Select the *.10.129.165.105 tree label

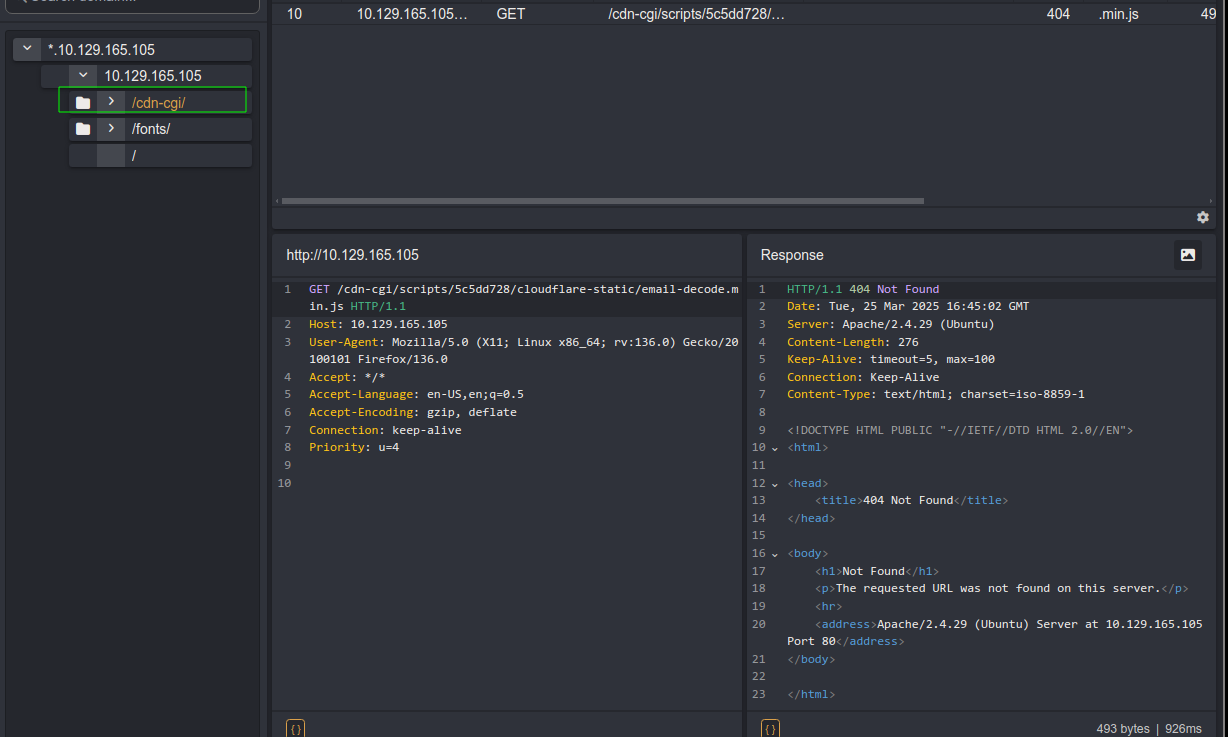point(101,49)
